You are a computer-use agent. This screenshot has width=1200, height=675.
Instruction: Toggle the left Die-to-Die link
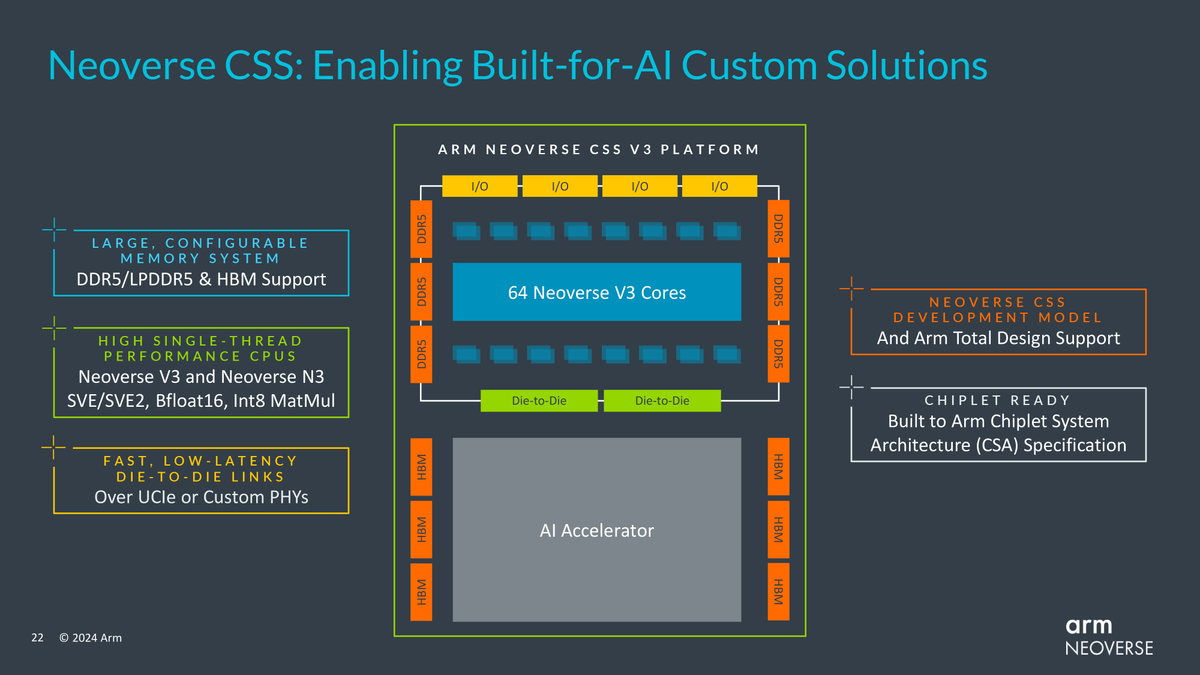[539, 400]
